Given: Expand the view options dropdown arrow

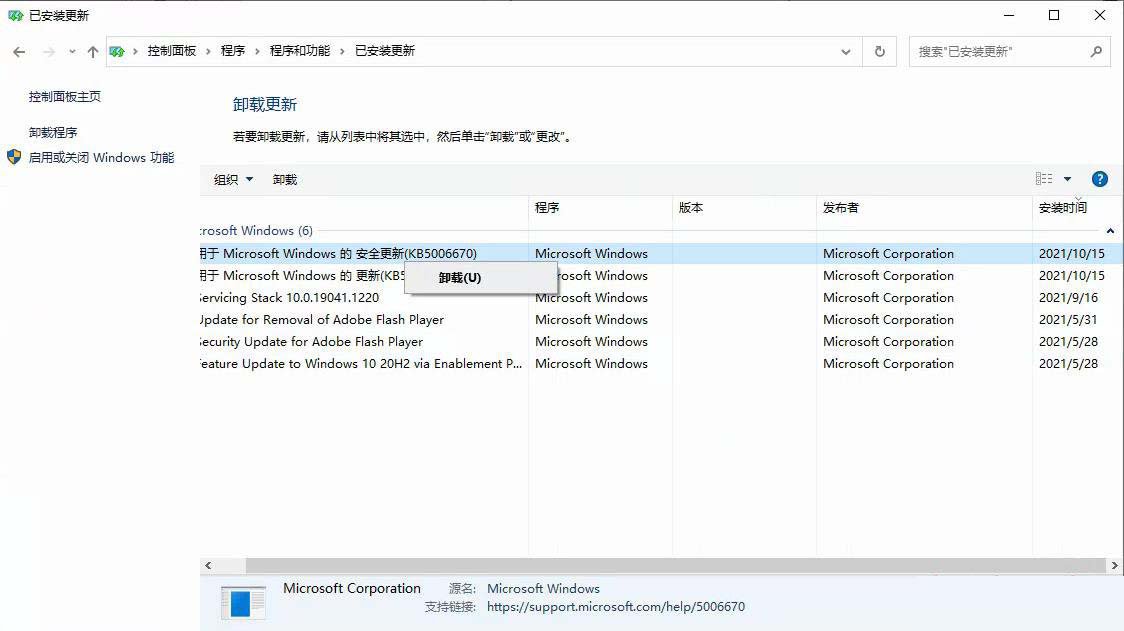Looking at the screenshot, I should click(x=1067, y=179).
